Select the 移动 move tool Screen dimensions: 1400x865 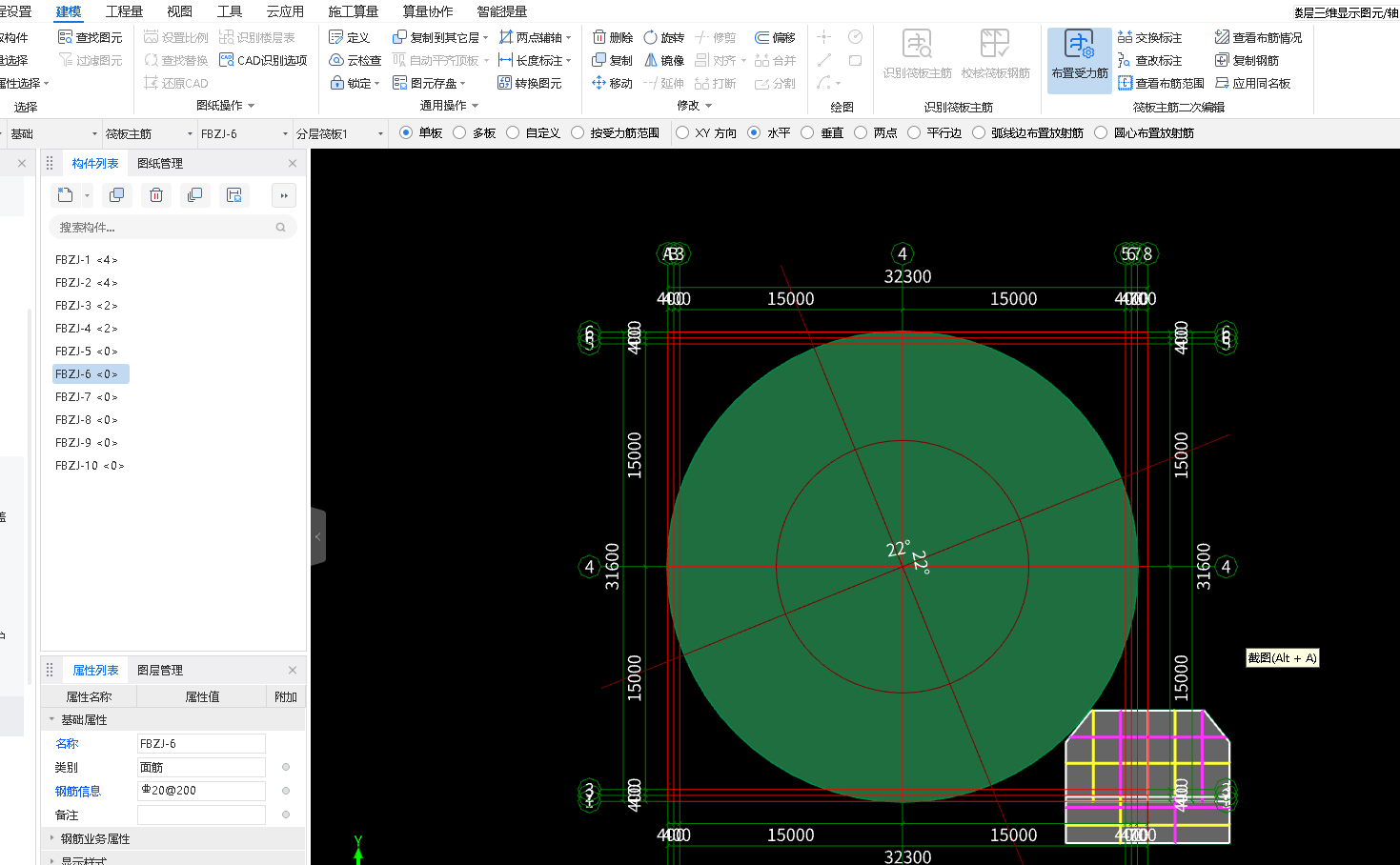pos(612,83)
